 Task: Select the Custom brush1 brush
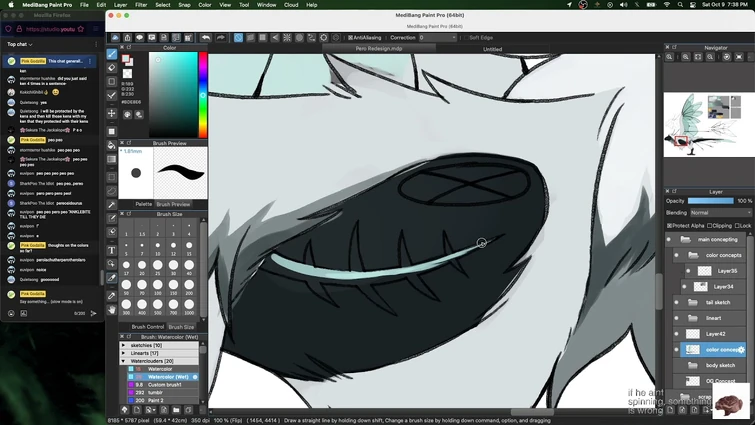[x=166, y=385]
